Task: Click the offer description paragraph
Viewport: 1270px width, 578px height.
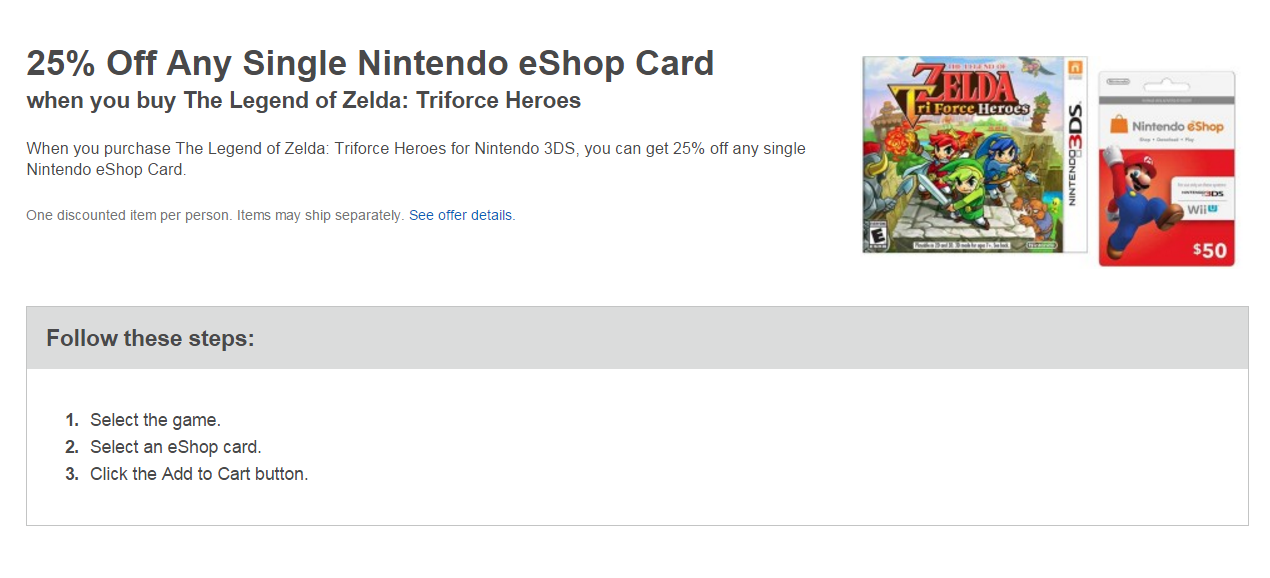Action: 415,159
